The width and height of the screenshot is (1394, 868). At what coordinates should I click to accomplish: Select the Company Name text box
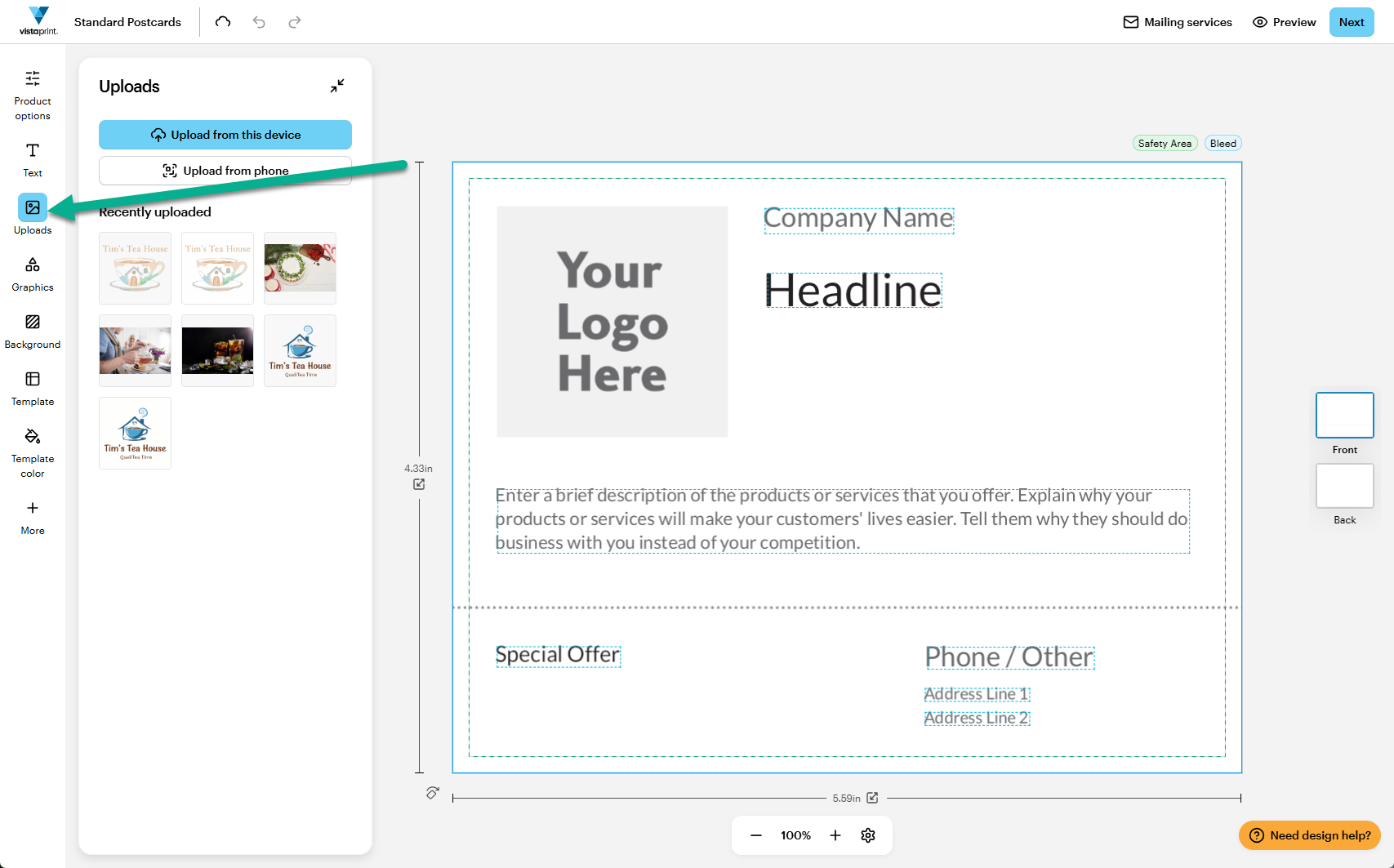pos(859,219)
